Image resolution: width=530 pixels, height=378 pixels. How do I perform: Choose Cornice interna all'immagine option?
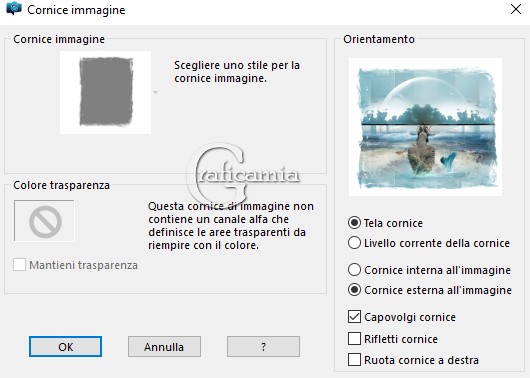click(354, 270)
